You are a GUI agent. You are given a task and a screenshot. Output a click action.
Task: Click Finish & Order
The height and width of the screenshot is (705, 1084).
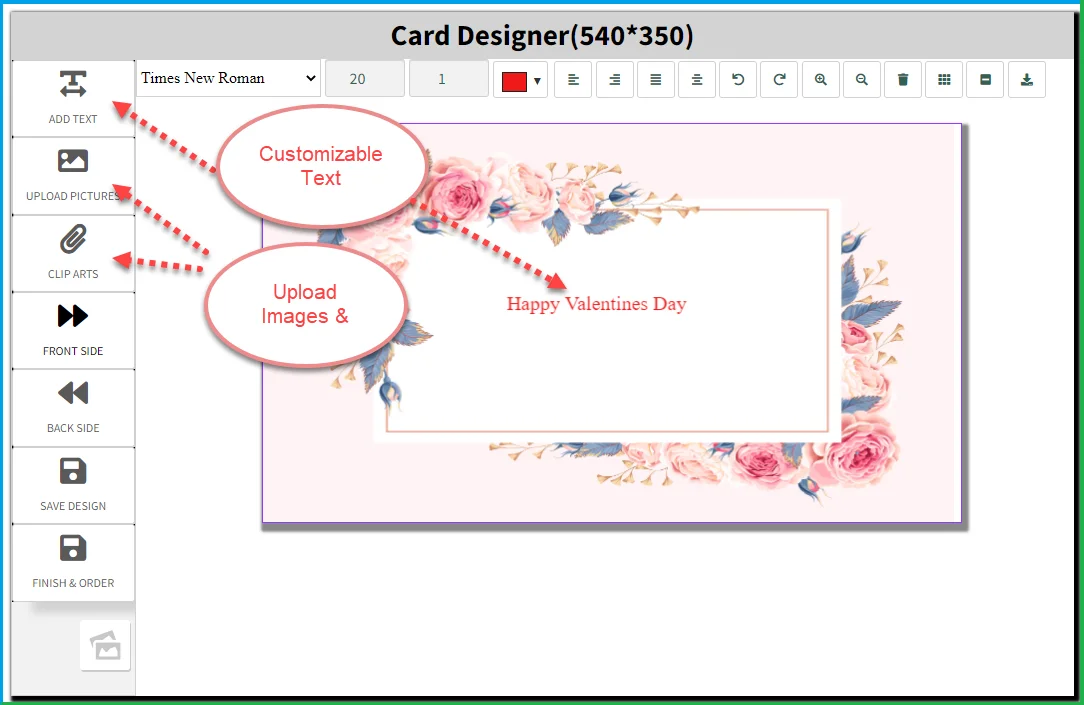(73, 563)
